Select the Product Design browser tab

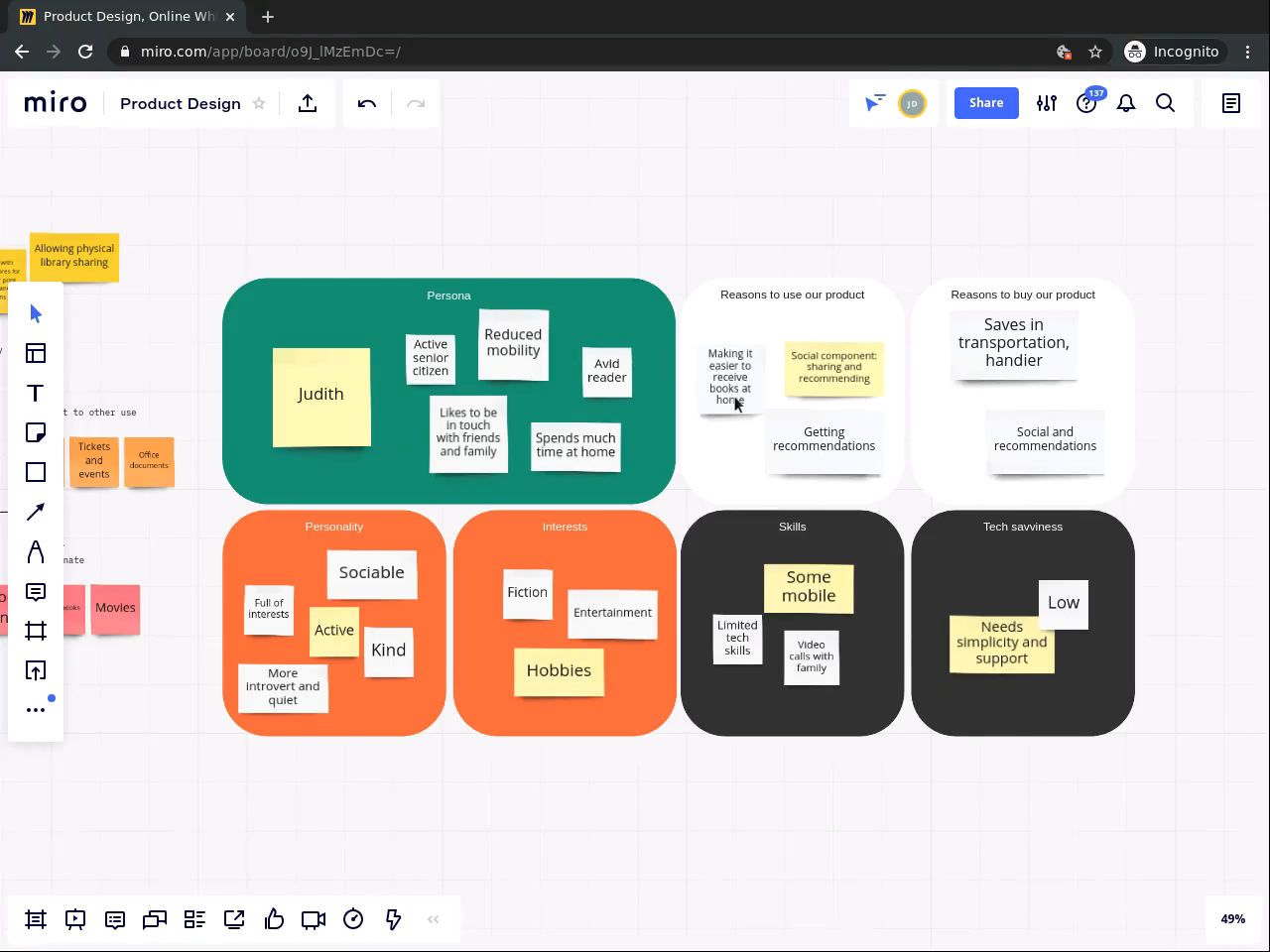[x=129, y=17]
